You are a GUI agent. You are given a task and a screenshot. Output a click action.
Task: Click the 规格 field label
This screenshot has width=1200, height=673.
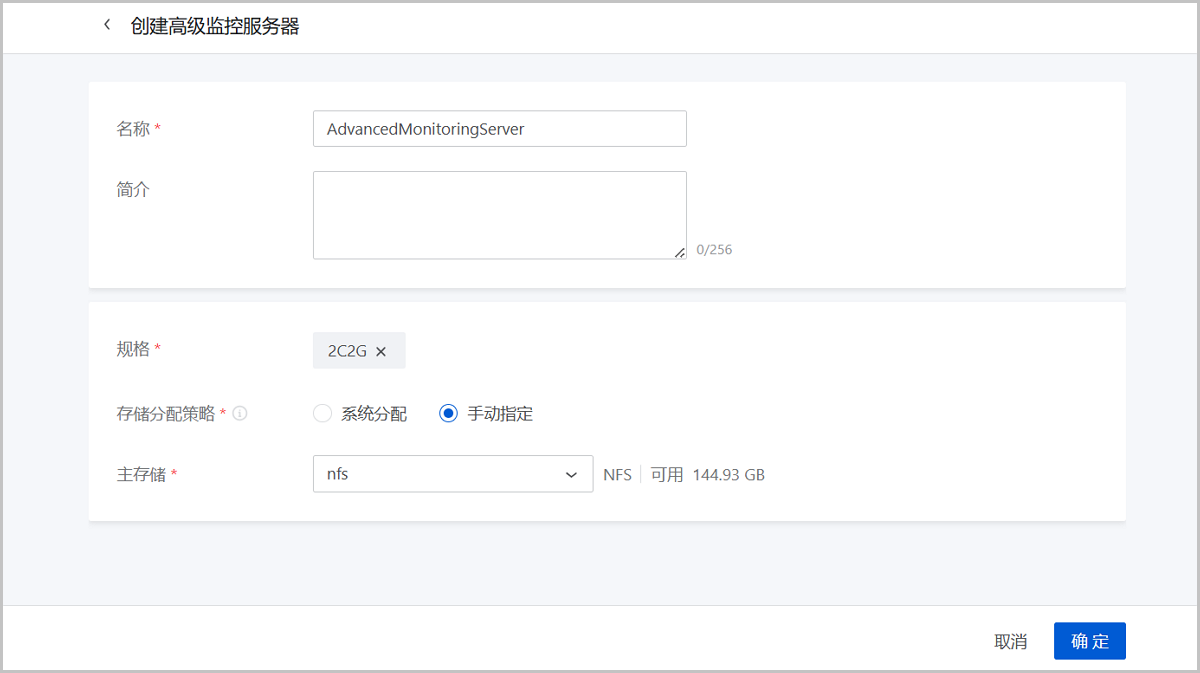pyautogui.click(x=133, y=349)
